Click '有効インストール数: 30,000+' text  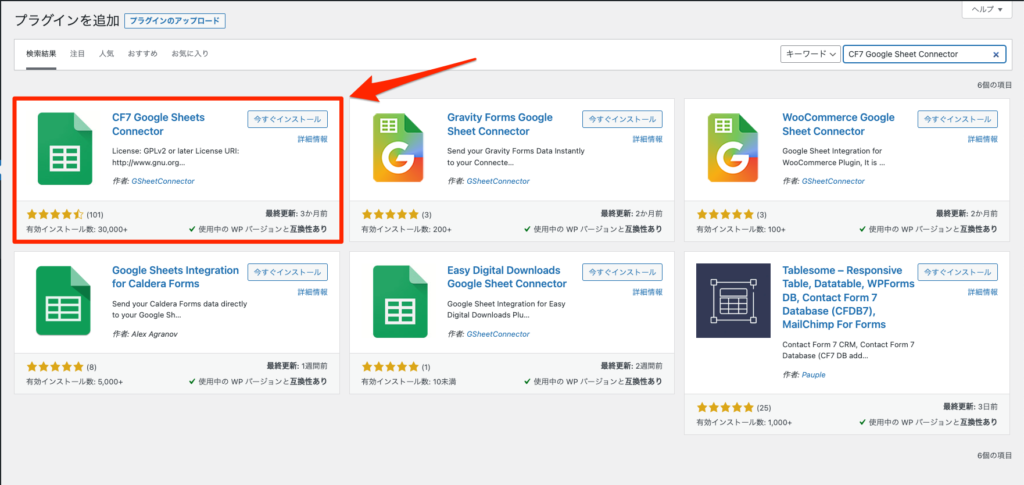coord(77,230)
